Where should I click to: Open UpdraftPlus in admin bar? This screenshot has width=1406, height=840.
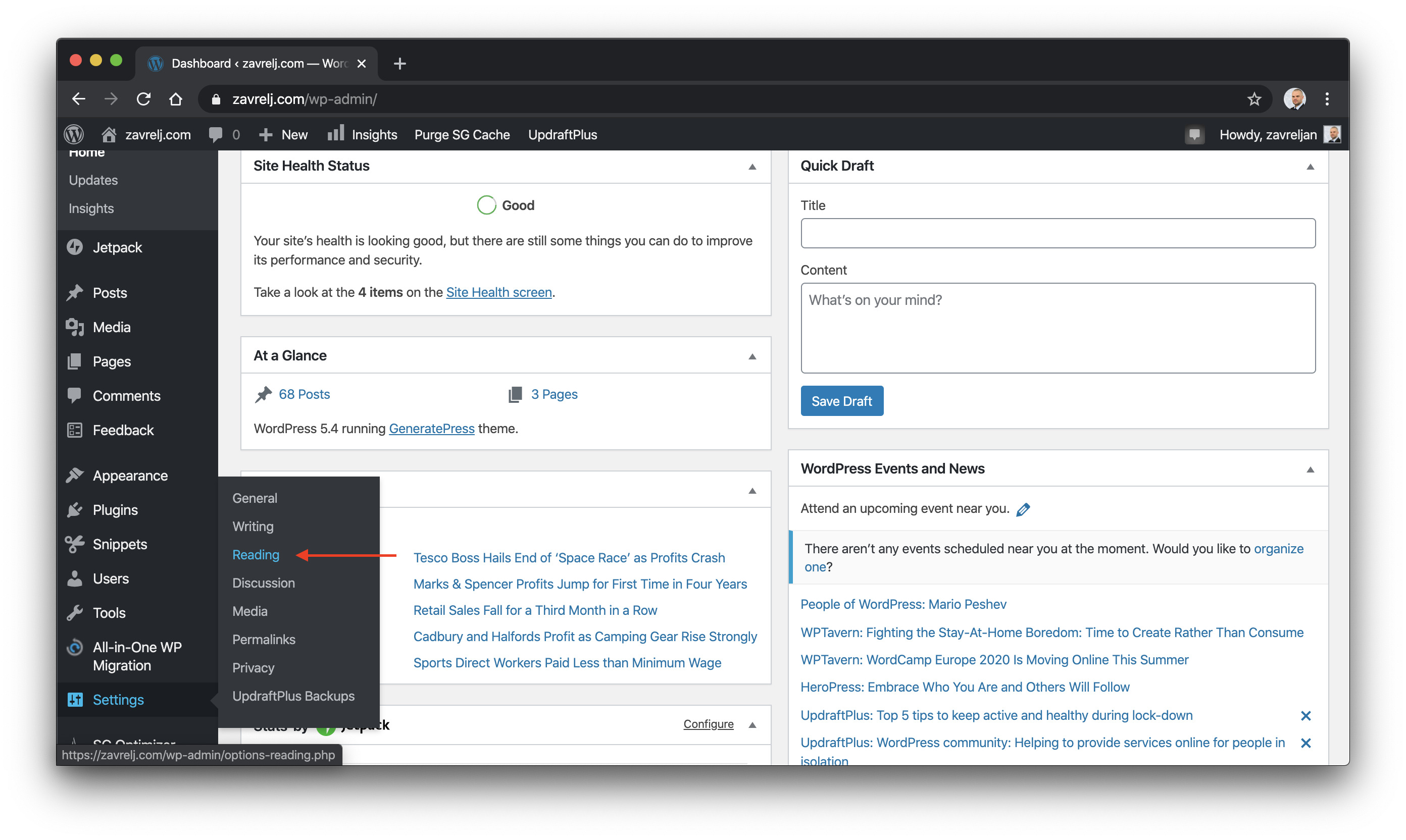point(562,135)
